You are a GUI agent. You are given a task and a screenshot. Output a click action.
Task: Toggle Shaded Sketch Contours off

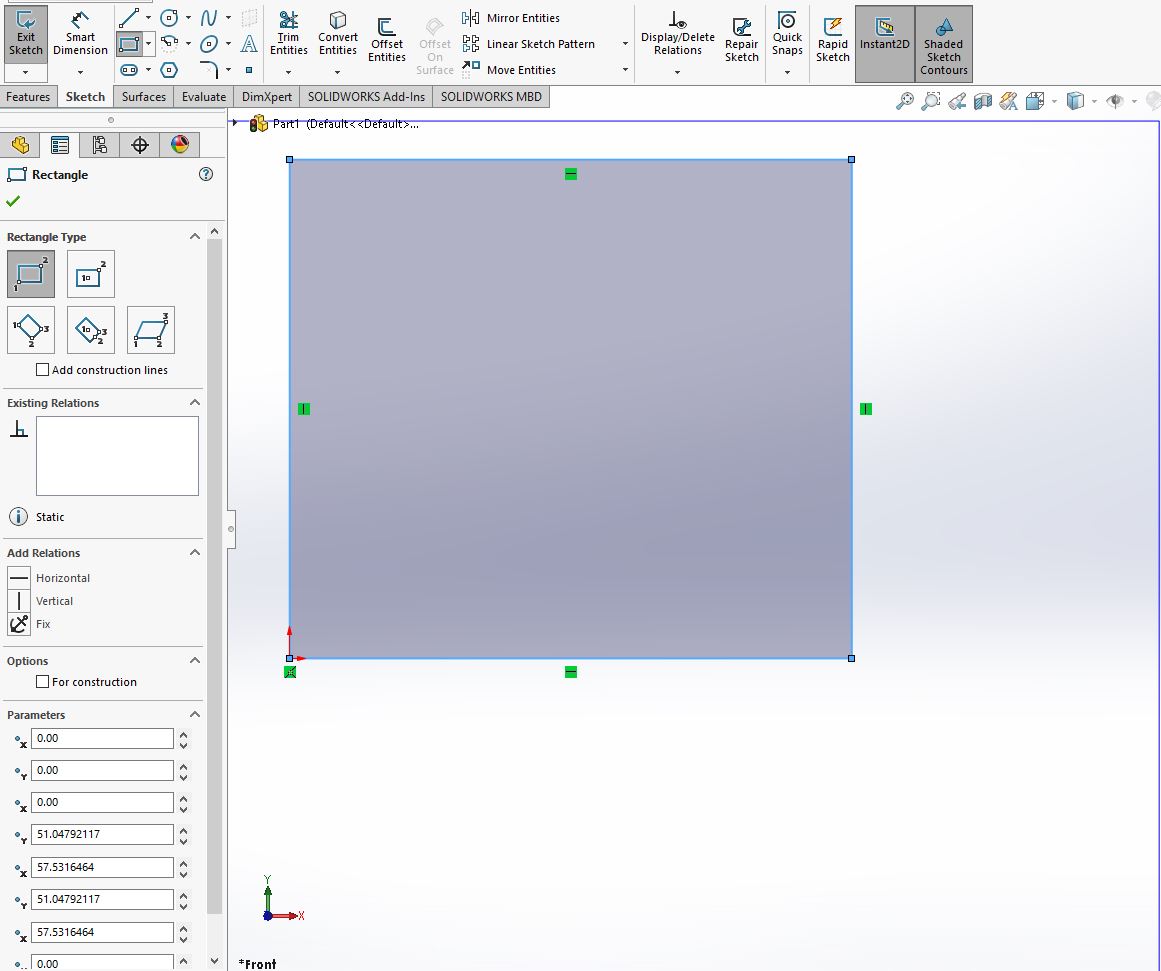point(943,43)
